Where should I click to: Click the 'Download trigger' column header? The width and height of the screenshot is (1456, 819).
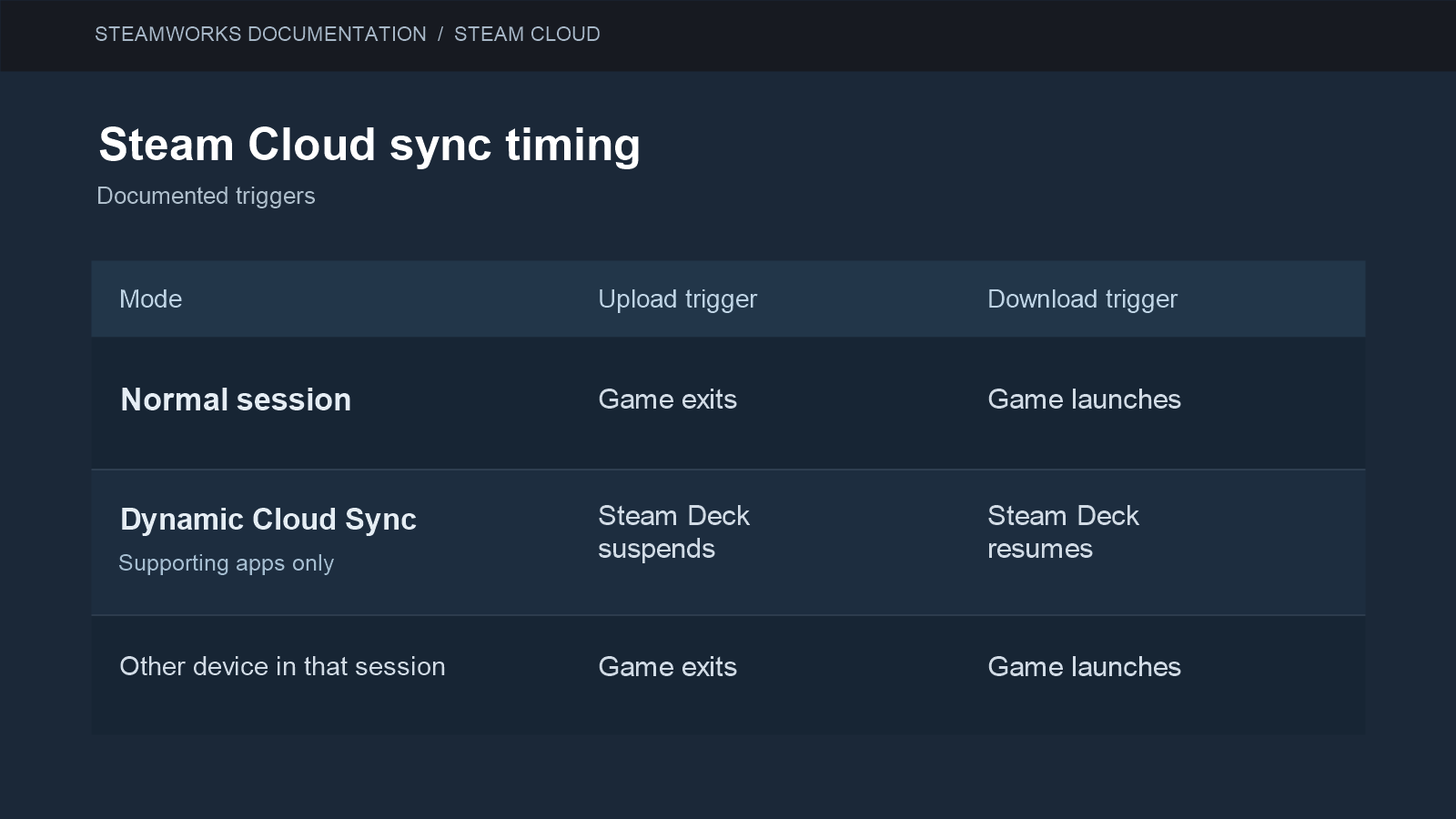(x=1082, y=299)
